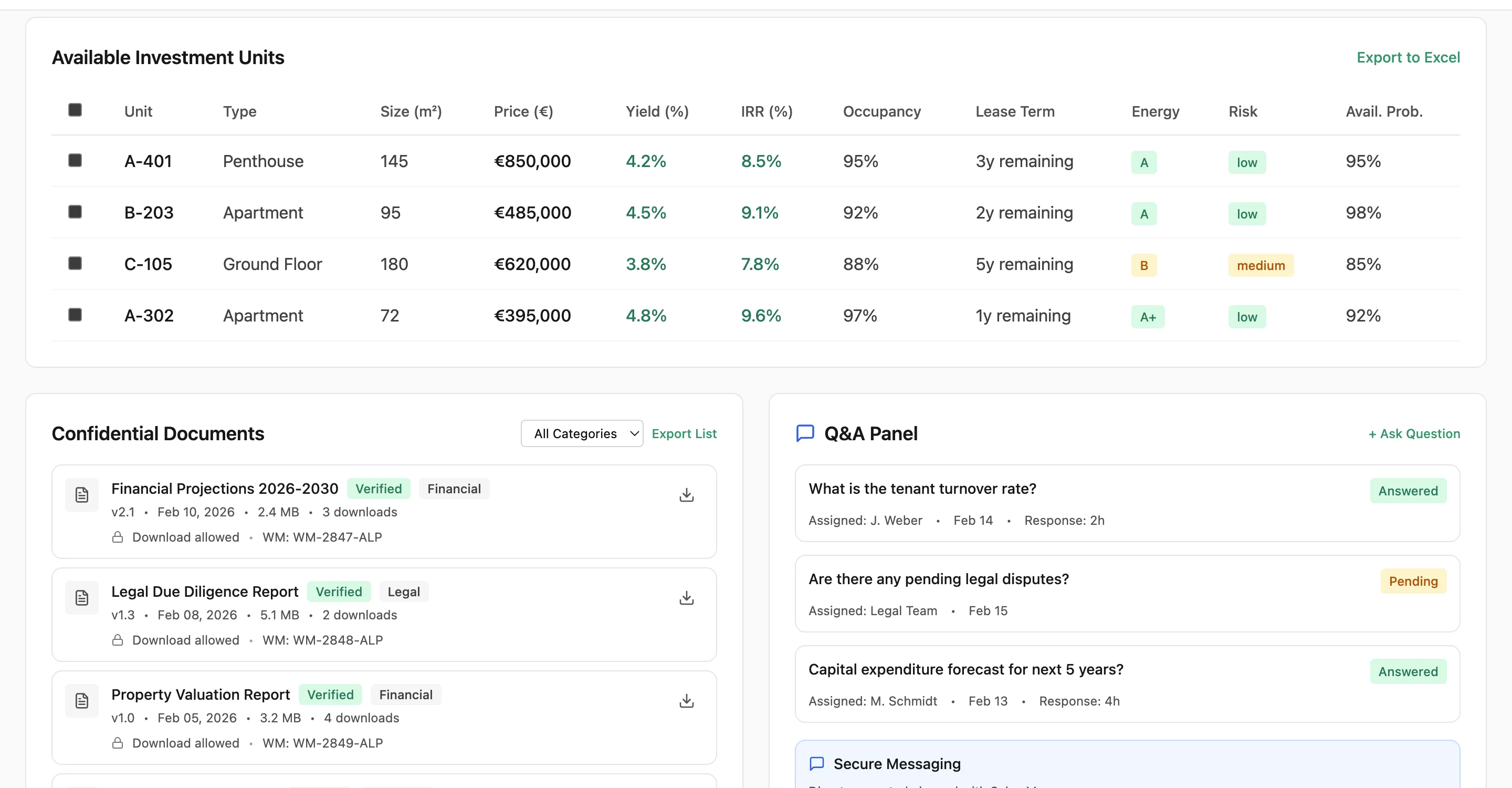Click the document icon beside Financial Projections 2026-2030
This screenshot has width=1512, height=788.
[81, 494]
